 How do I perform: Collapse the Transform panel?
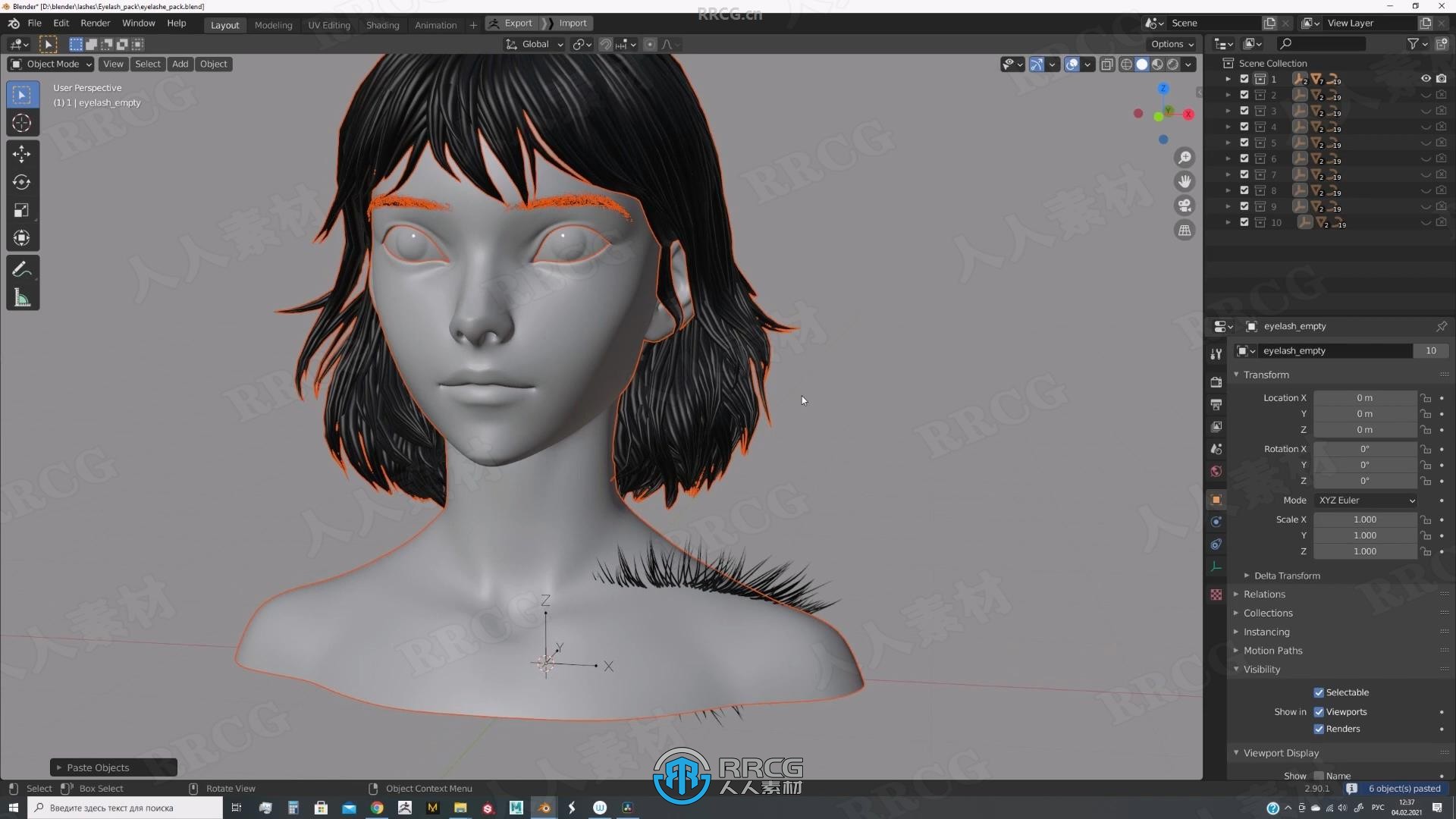coord(1265,375)
